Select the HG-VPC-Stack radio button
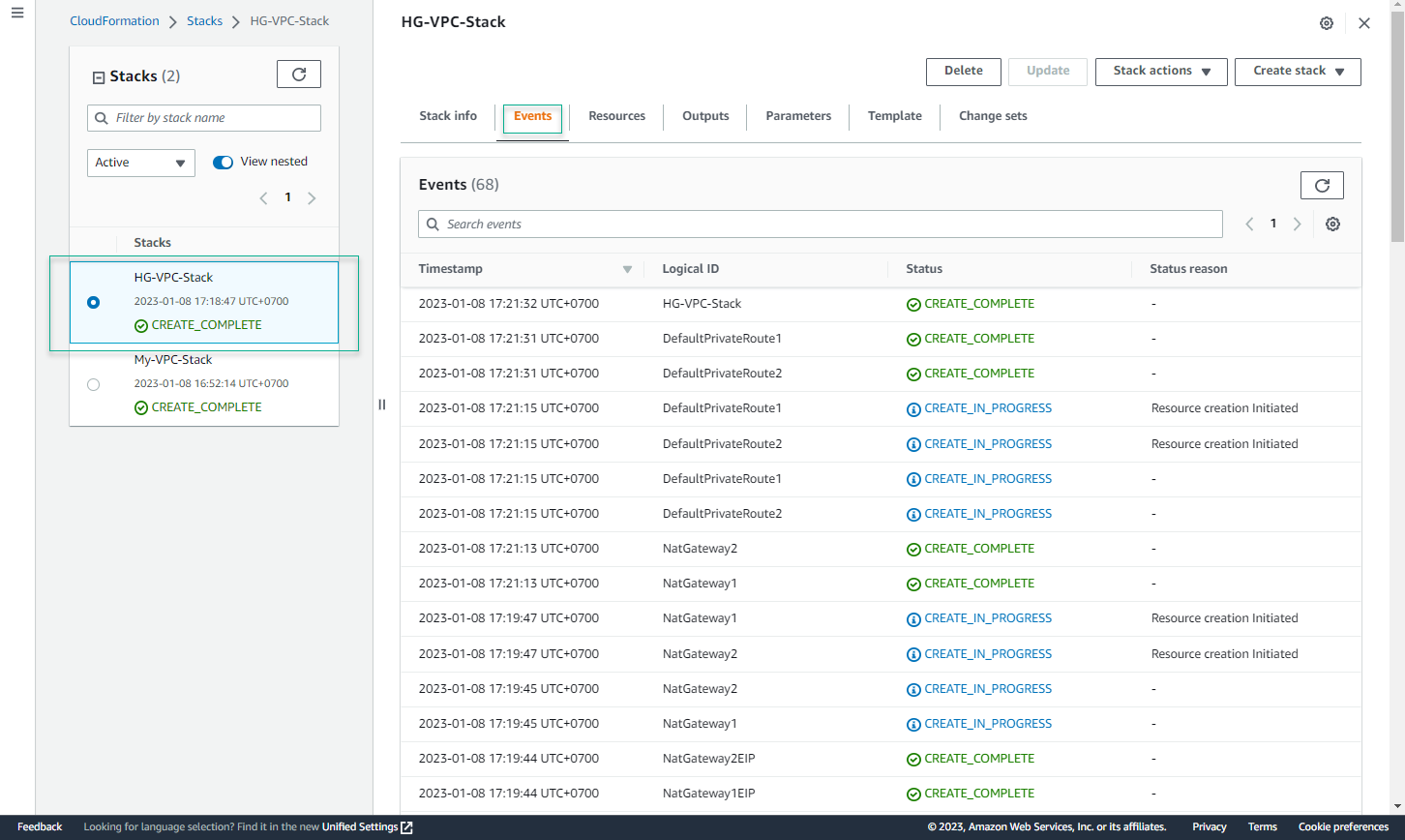Screen dimensions: 1405x840 [x=93, y=302]
